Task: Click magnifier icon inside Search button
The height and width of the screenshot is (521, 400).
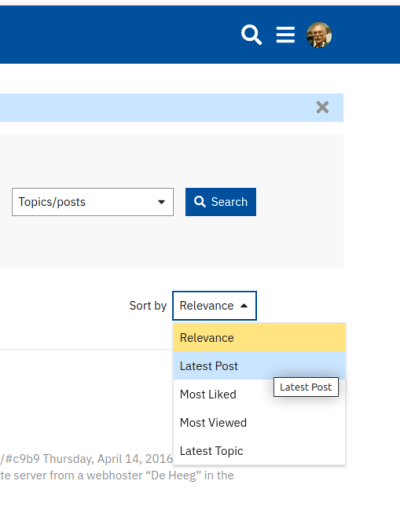Action: (x=200, y=202)
